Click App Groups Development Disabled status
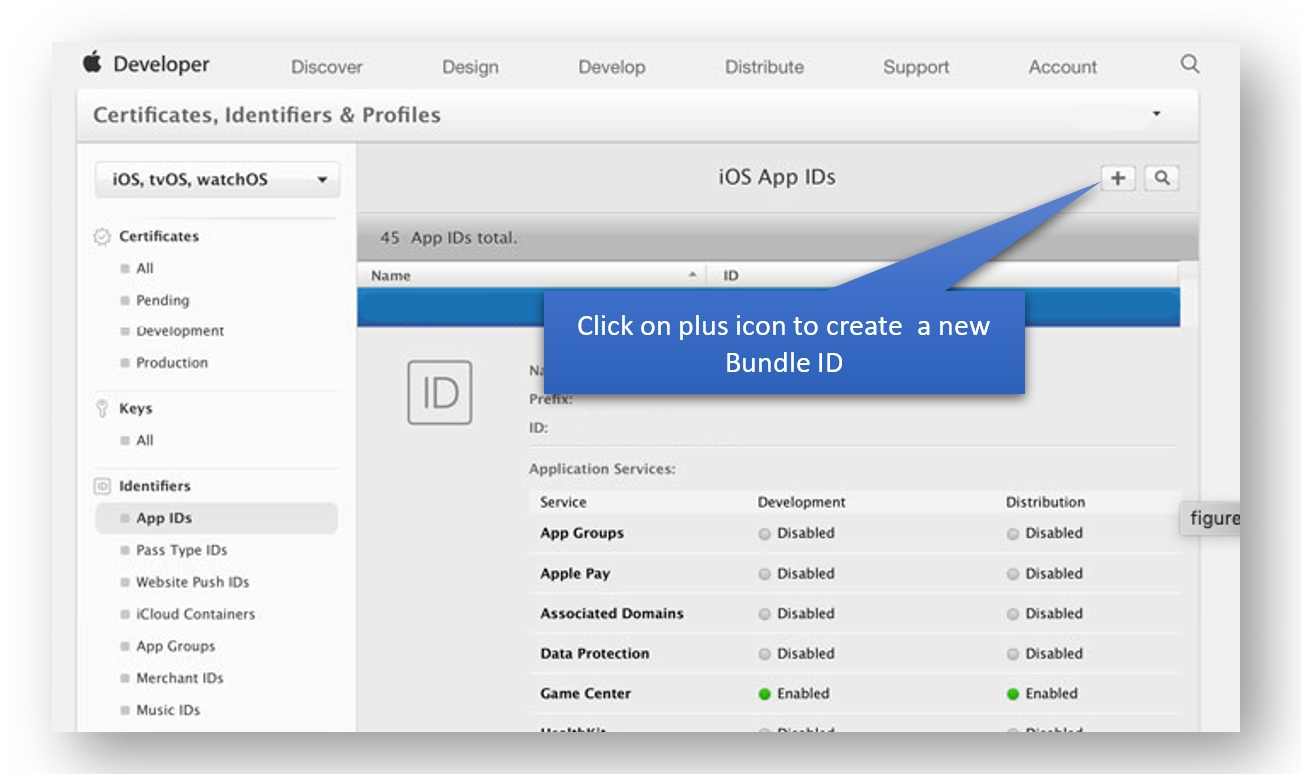1301x774 pixels. coord(796,533)
